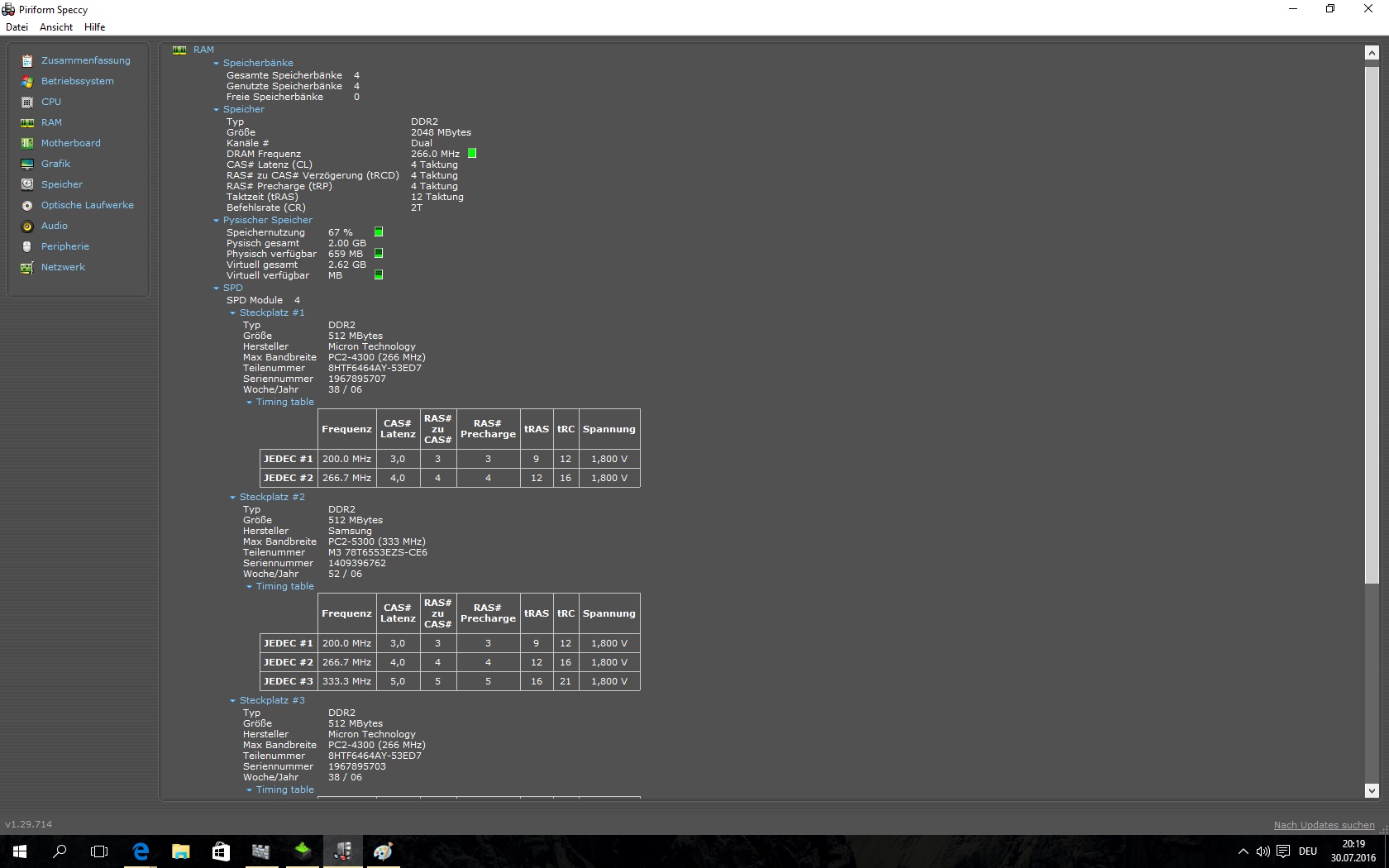Viewport: 1389px width, 868px height.
Task: Open Task View in taskbar
Action: click(99, 851)
